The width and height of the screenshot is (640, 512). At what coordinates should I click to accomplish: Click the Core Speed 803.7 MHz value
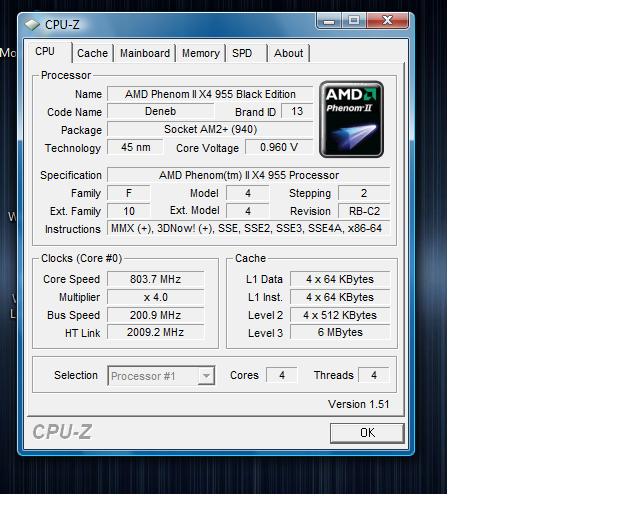coord(156,279)
